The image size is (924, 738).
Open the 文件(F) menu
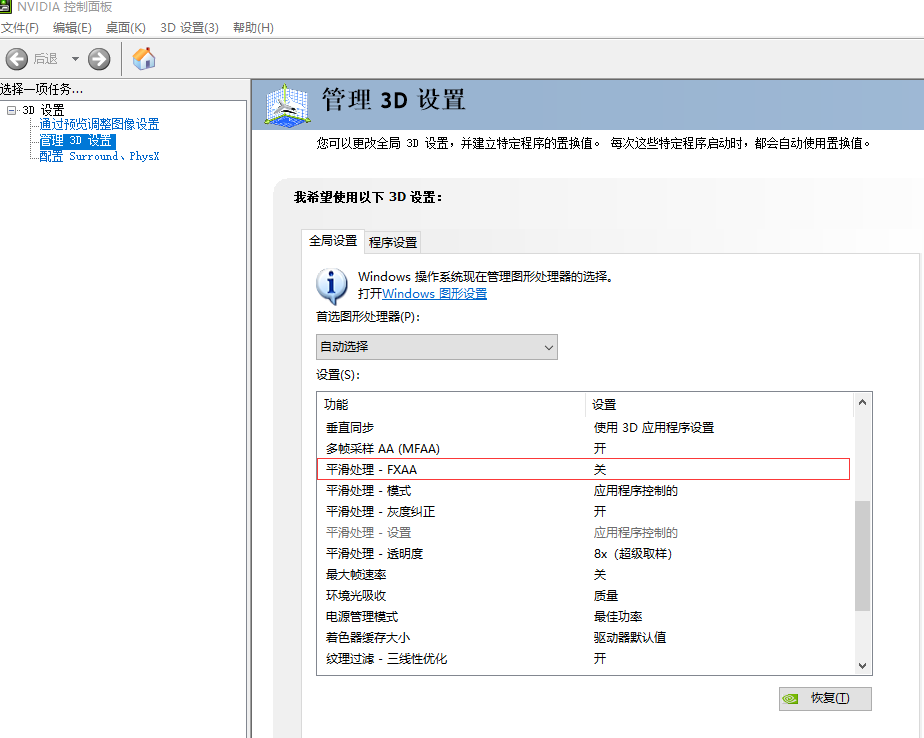(x=20, y=27)
